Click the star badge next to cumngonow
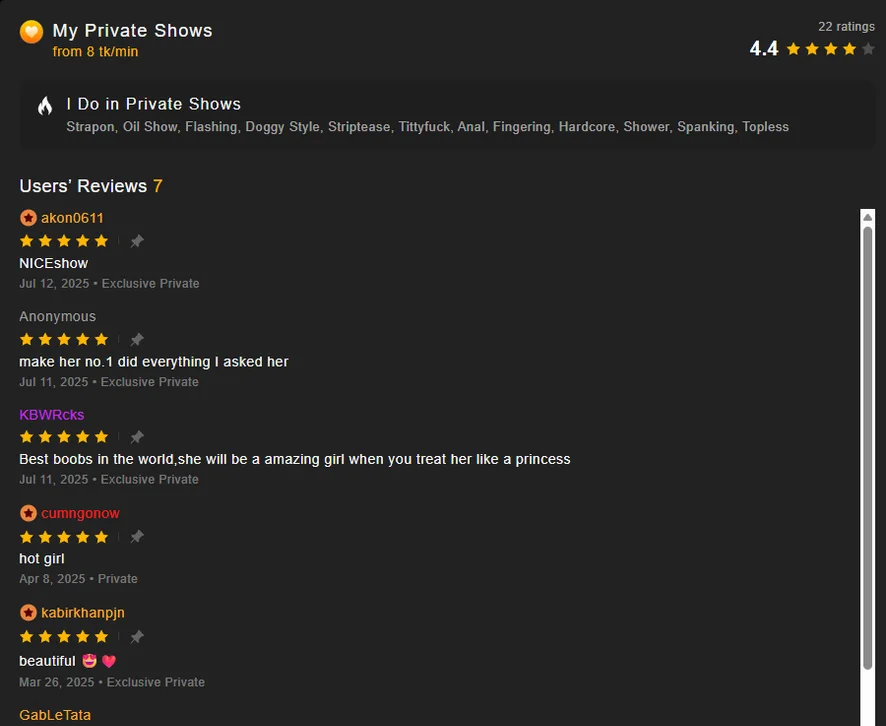Viewport: 886px width, 726px height. click(x=28, y=514)
